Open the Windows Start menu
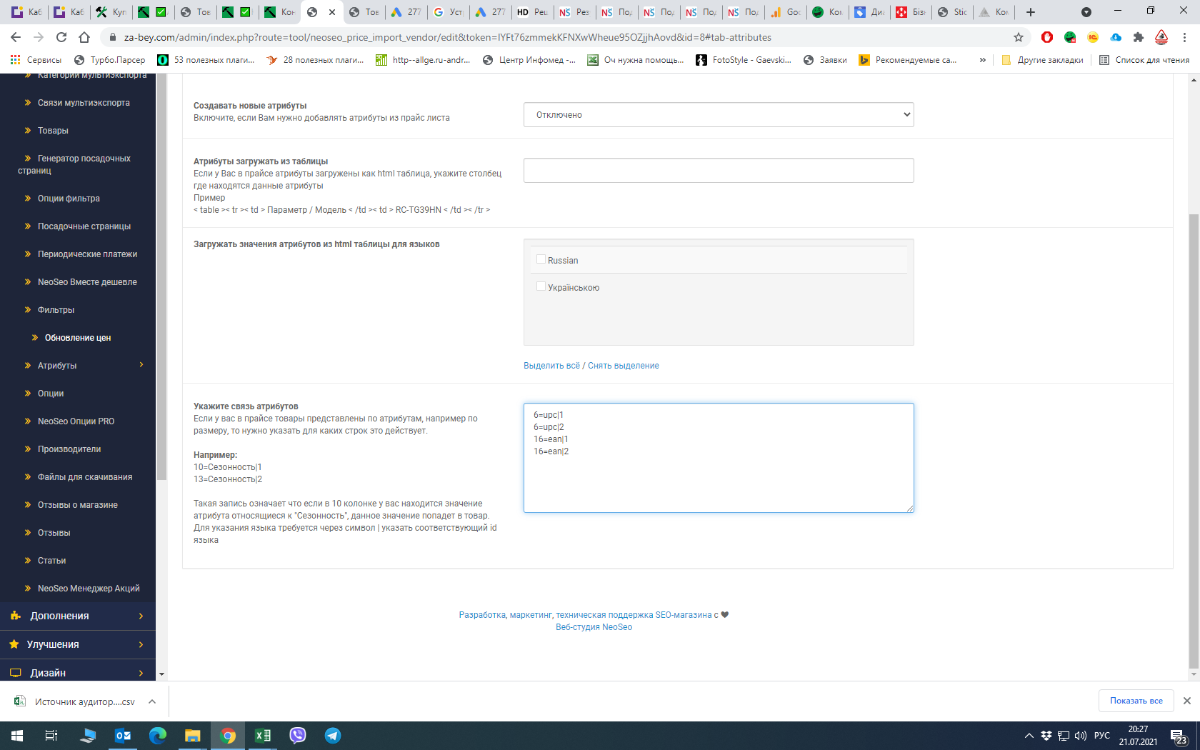The height and width of the screenshot is (750, 1200). (x=18, y=735)
